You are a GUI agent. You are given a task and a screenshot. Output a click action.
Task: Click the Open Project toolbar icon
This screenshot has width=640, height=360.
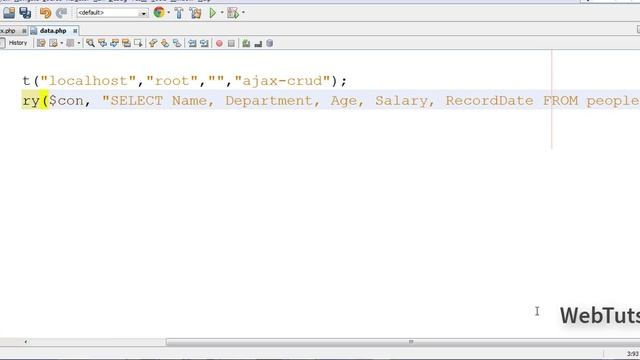(9, 13)
